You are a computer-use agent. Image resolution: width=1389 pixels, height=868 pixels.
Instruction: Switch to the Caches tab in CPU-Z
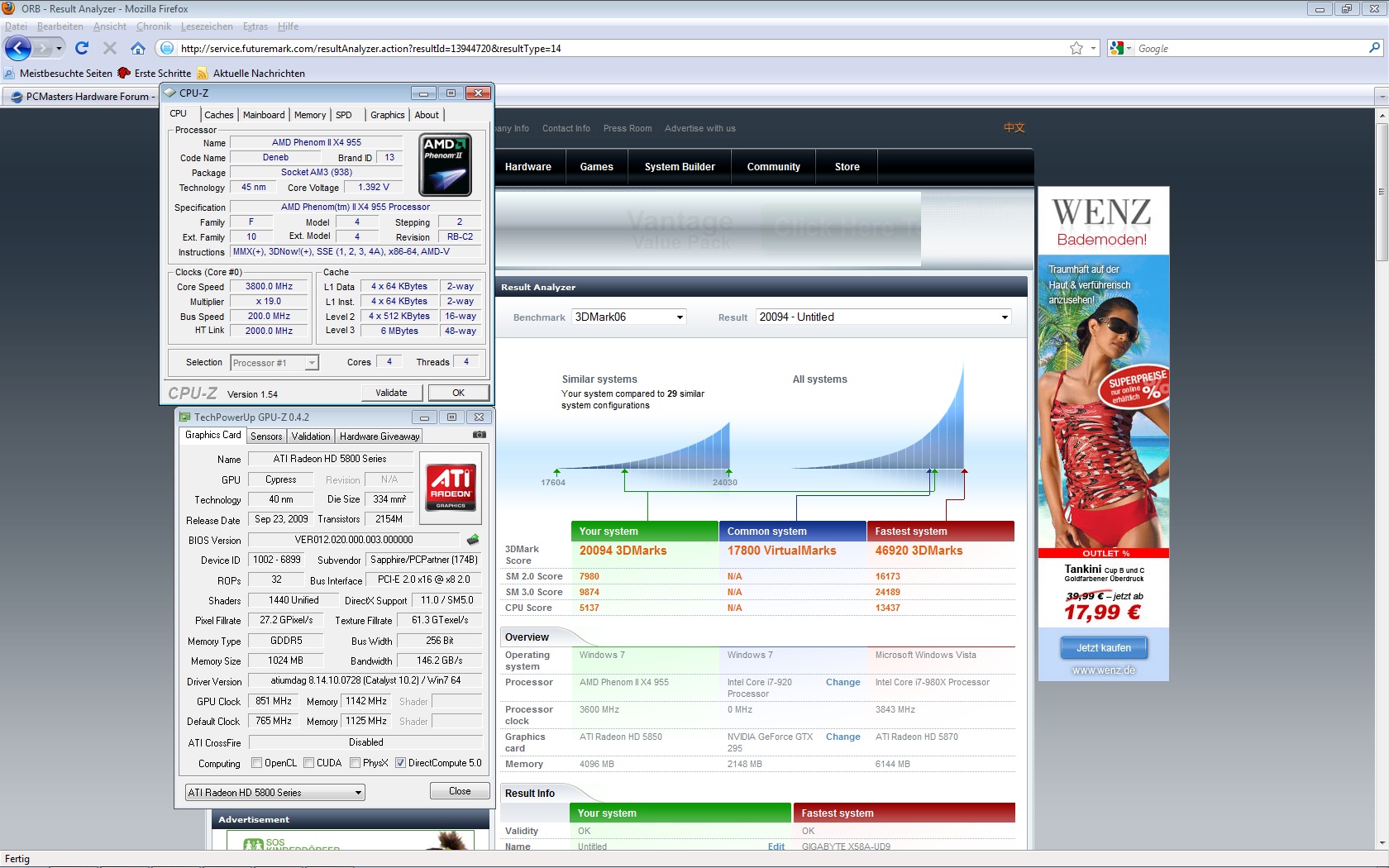click(x=219, y=115)
